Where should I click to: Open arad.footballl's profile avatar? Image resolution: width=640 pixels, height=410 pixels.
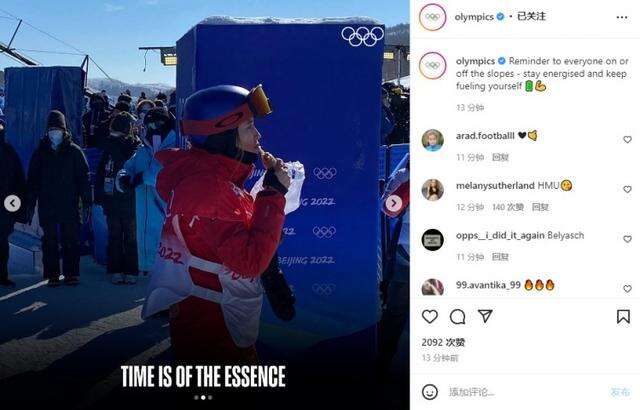click(432, 140)
